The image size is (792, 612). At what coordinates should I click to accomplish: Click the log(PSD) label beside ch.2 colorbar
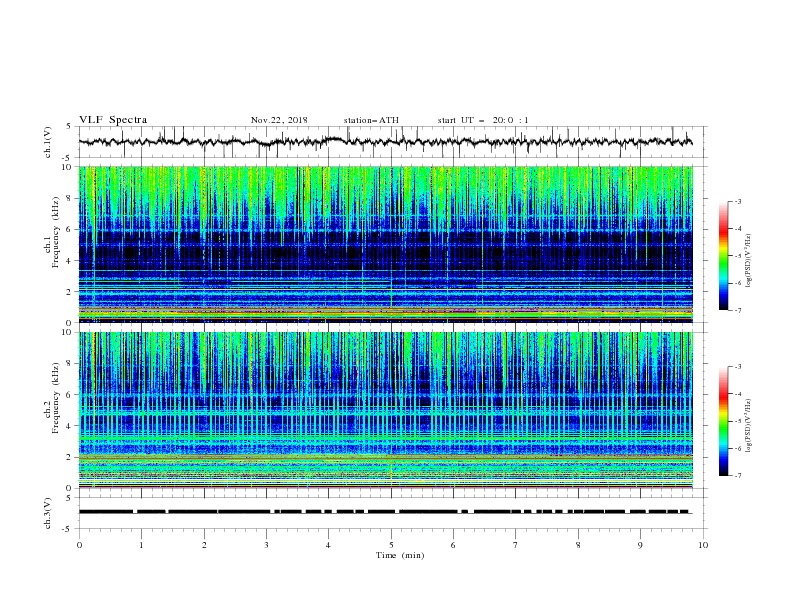(x=748, y=426)
